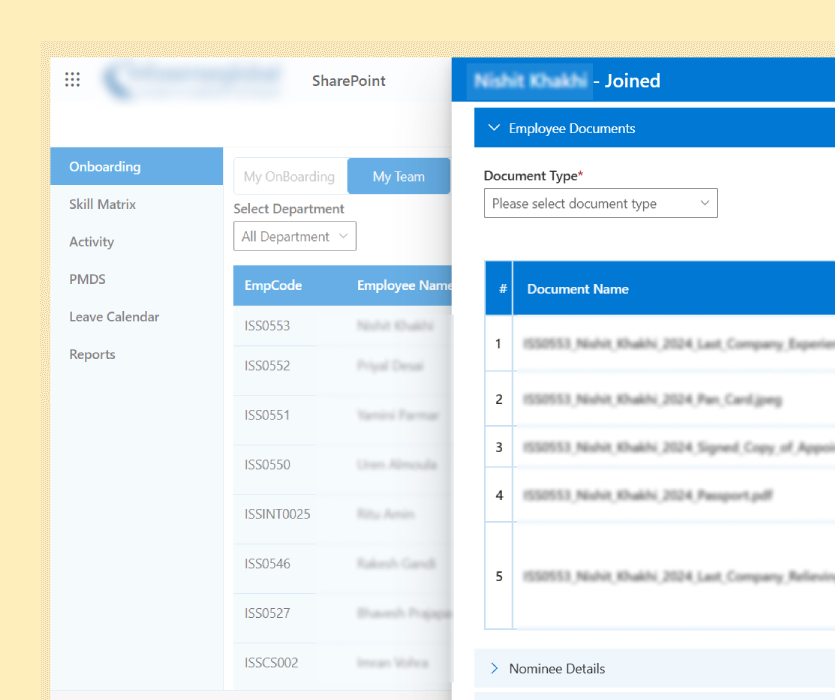Image resolution: width=835 pixels, height=700 pixels.
Task: Open the Document Type dropdown
Action: (x=600, y=203)
